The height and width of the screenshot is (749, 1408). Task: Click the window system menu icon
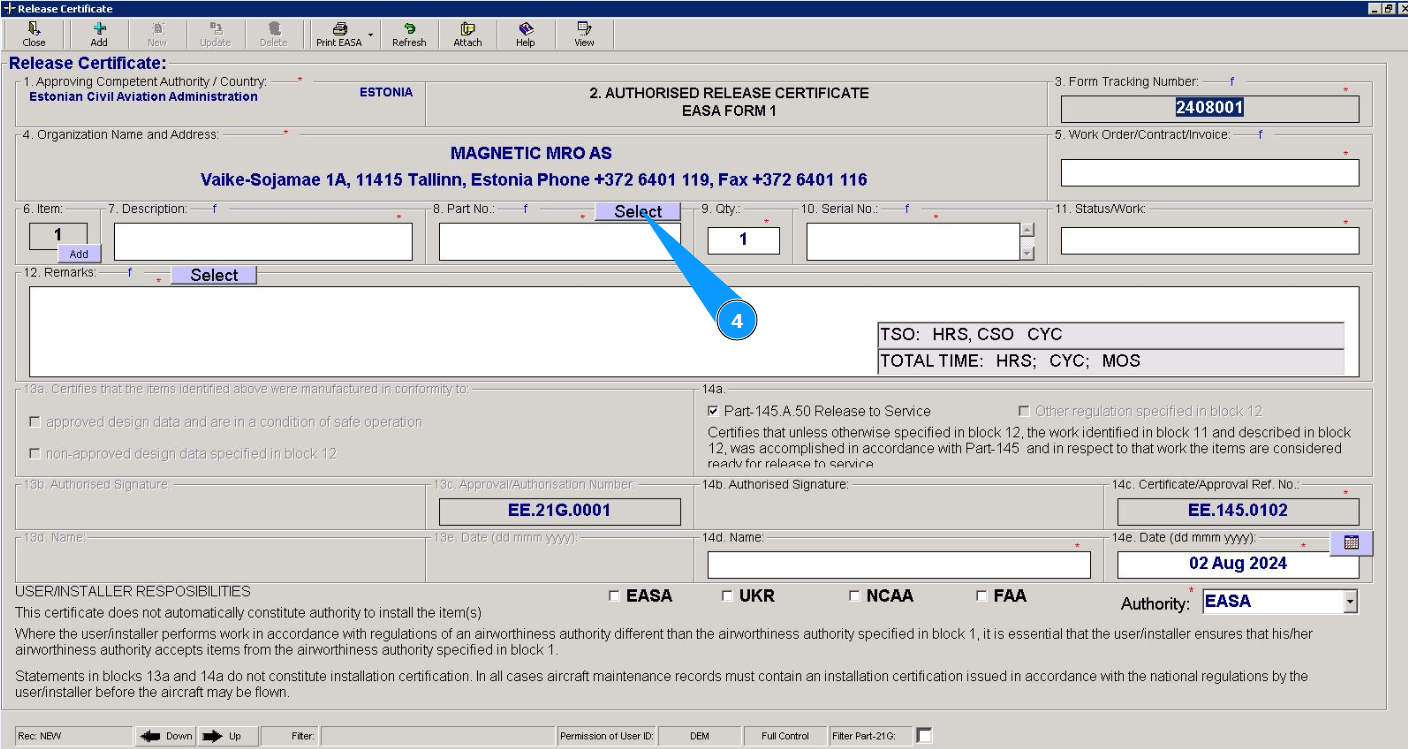click(9, 8)
